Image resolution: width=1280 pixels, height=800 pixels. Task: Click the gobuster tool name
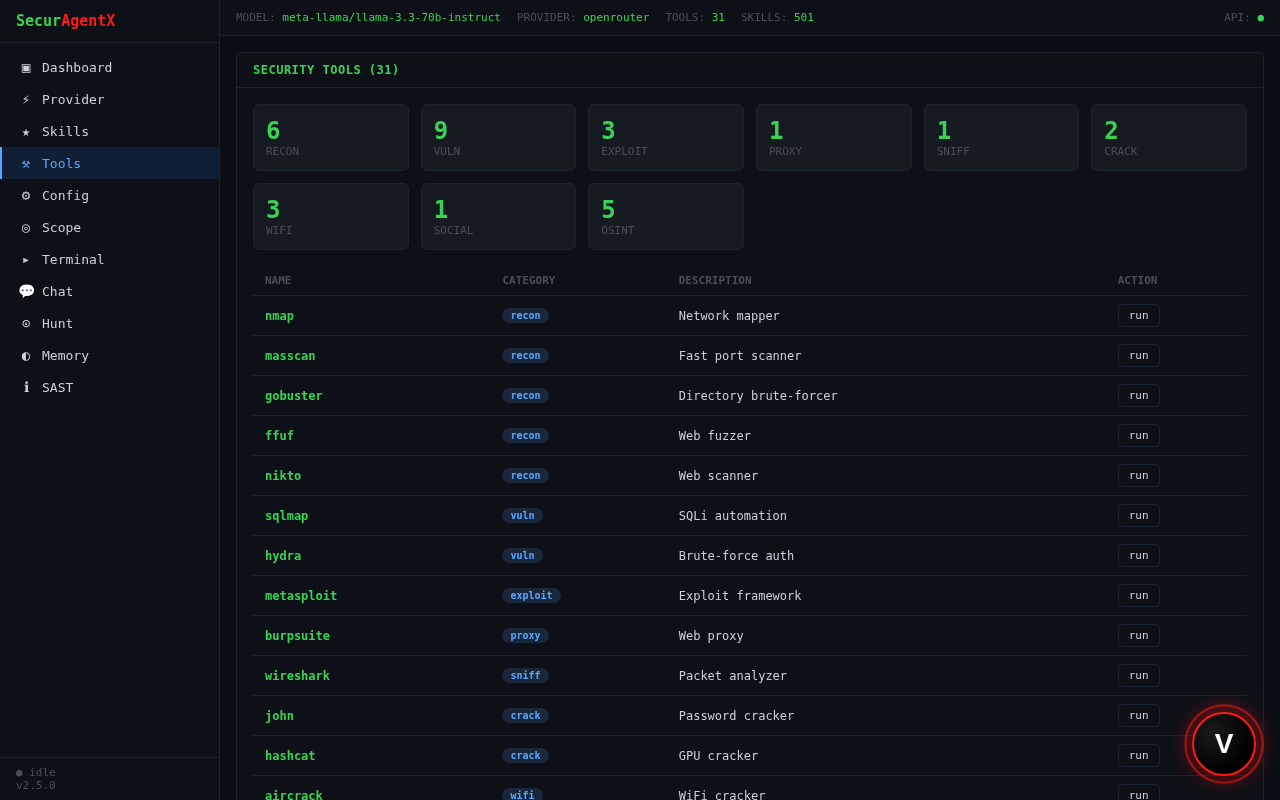(x=294, y=396)
